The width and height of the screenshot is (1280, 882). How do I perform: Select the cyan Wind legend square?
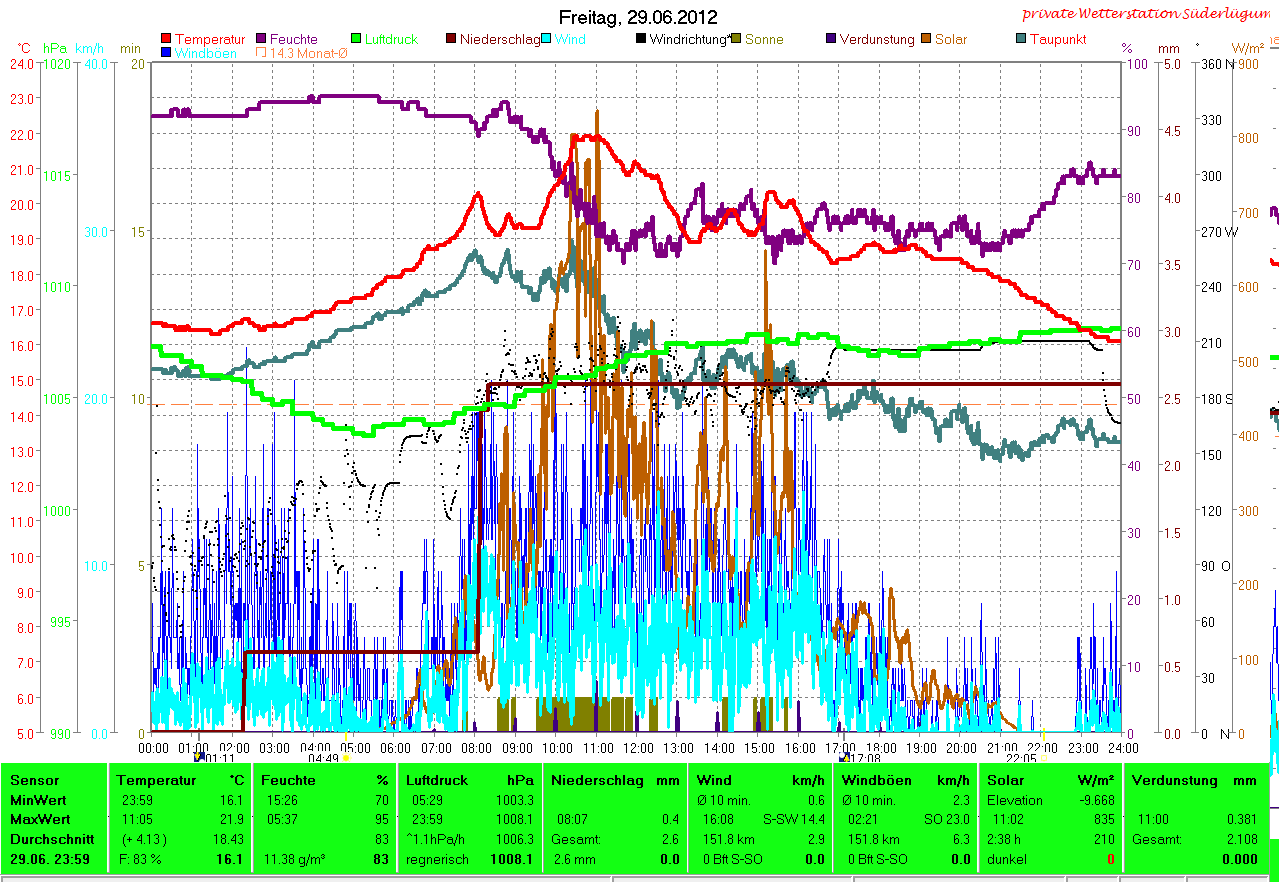(x=547, y=40)
